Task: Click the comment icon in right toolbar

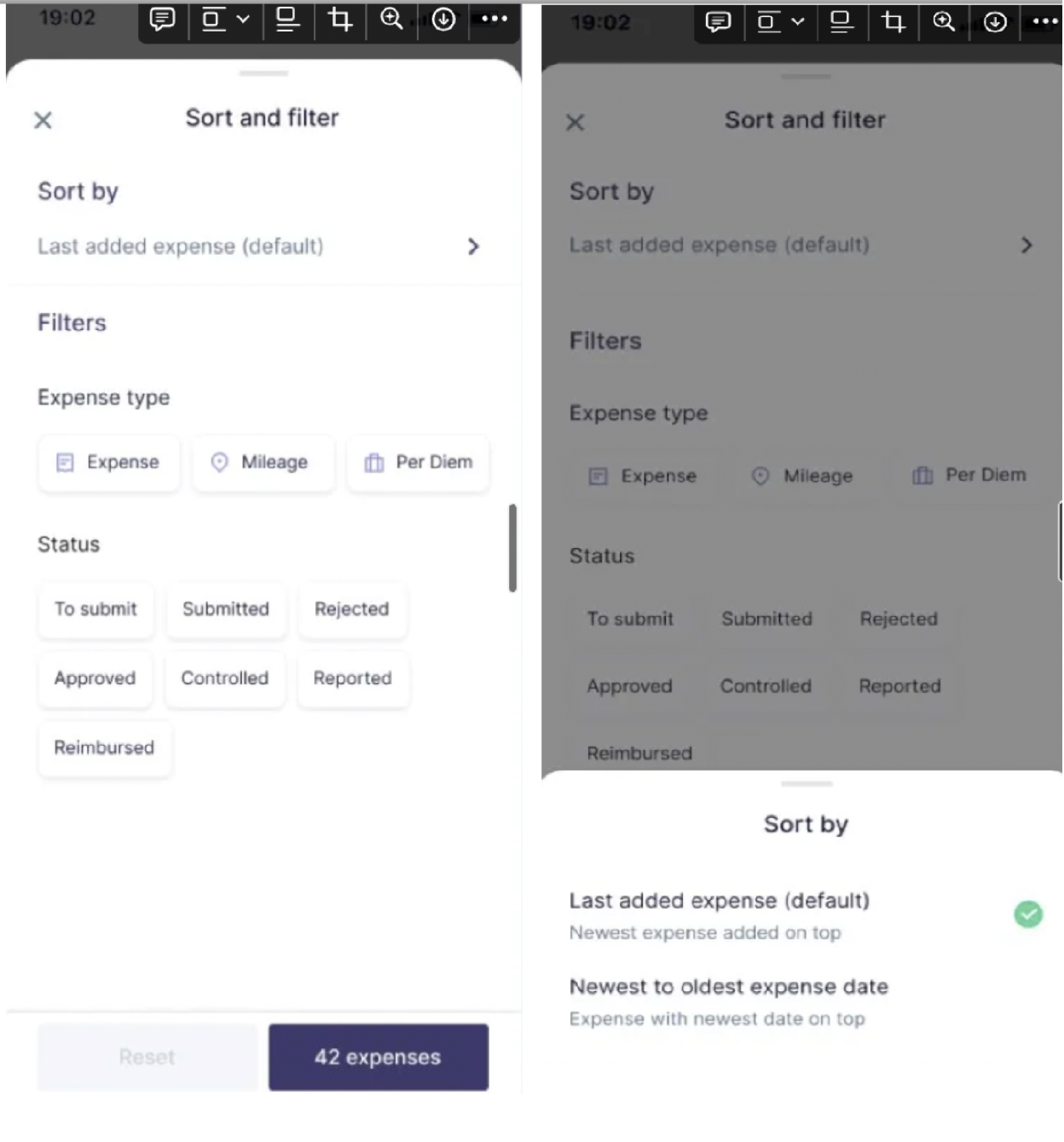Action: tap(718, 21)
